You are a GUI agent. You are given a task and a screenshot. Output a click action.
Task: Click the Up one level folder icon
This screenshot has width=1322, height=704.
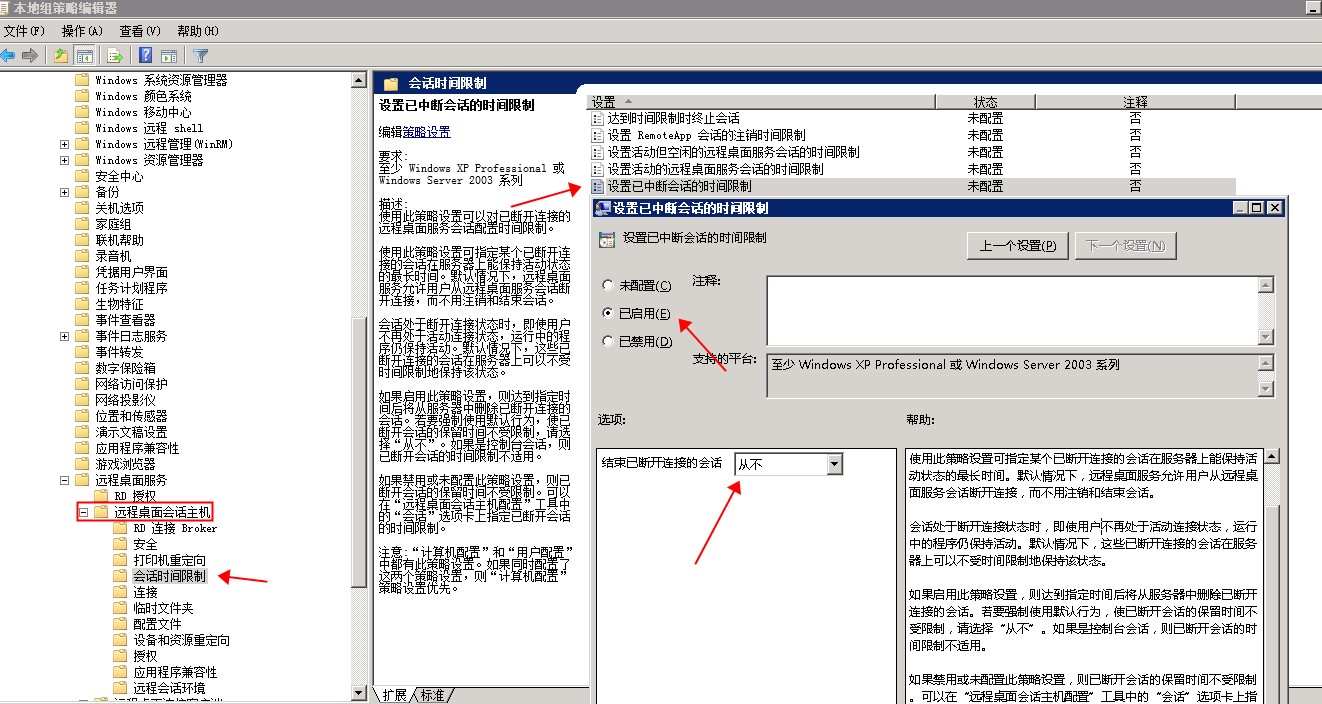[62, 56]
